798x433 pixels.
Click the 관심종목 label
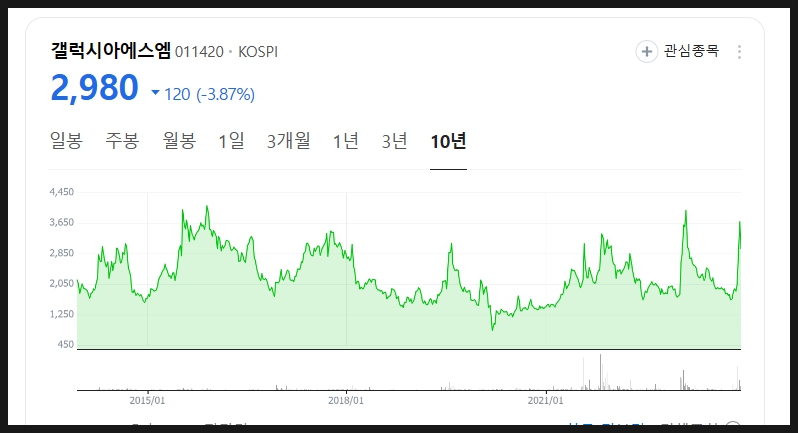click(x=691, y=51)
